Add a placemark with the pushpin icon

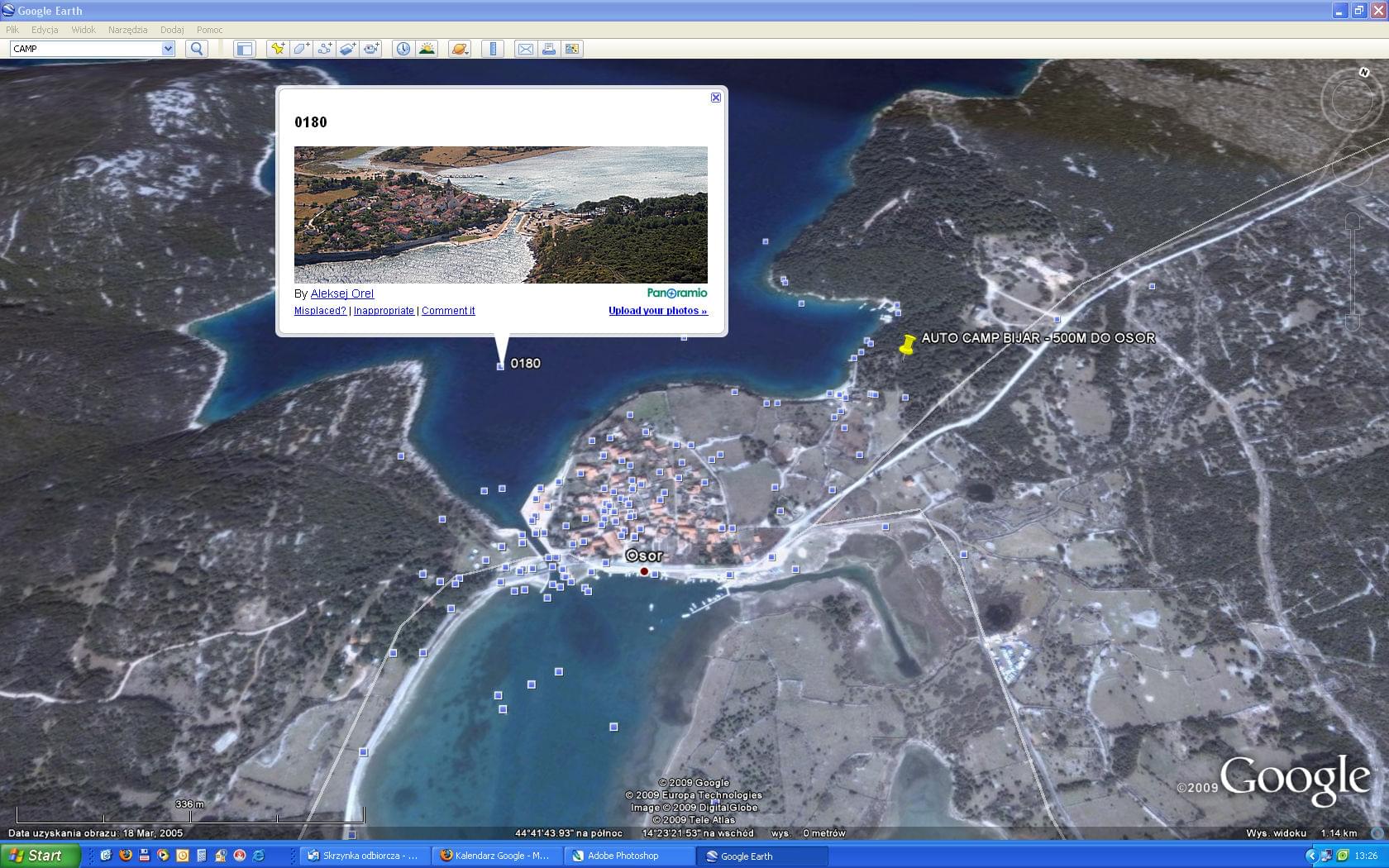(278, 49)
